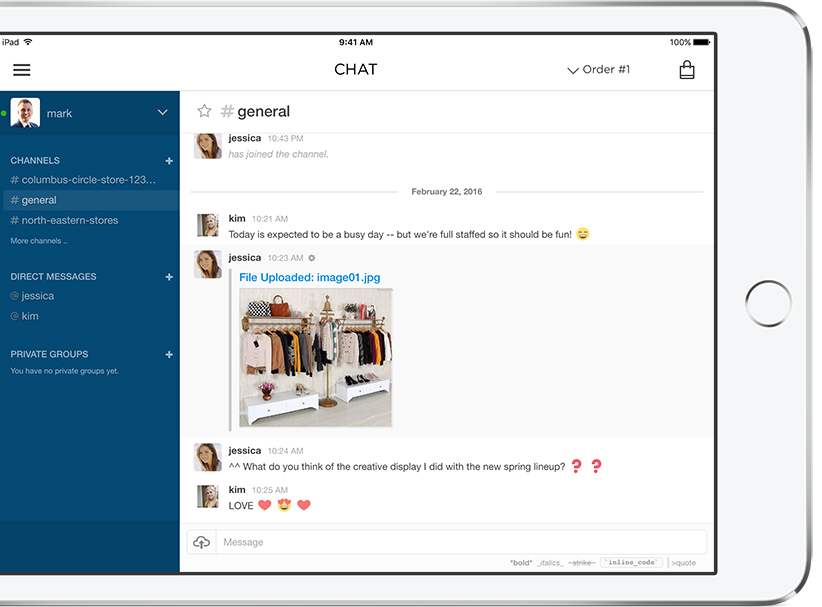
Task: Click 'You have no private groups yet' text
Action: pos(64,371)
